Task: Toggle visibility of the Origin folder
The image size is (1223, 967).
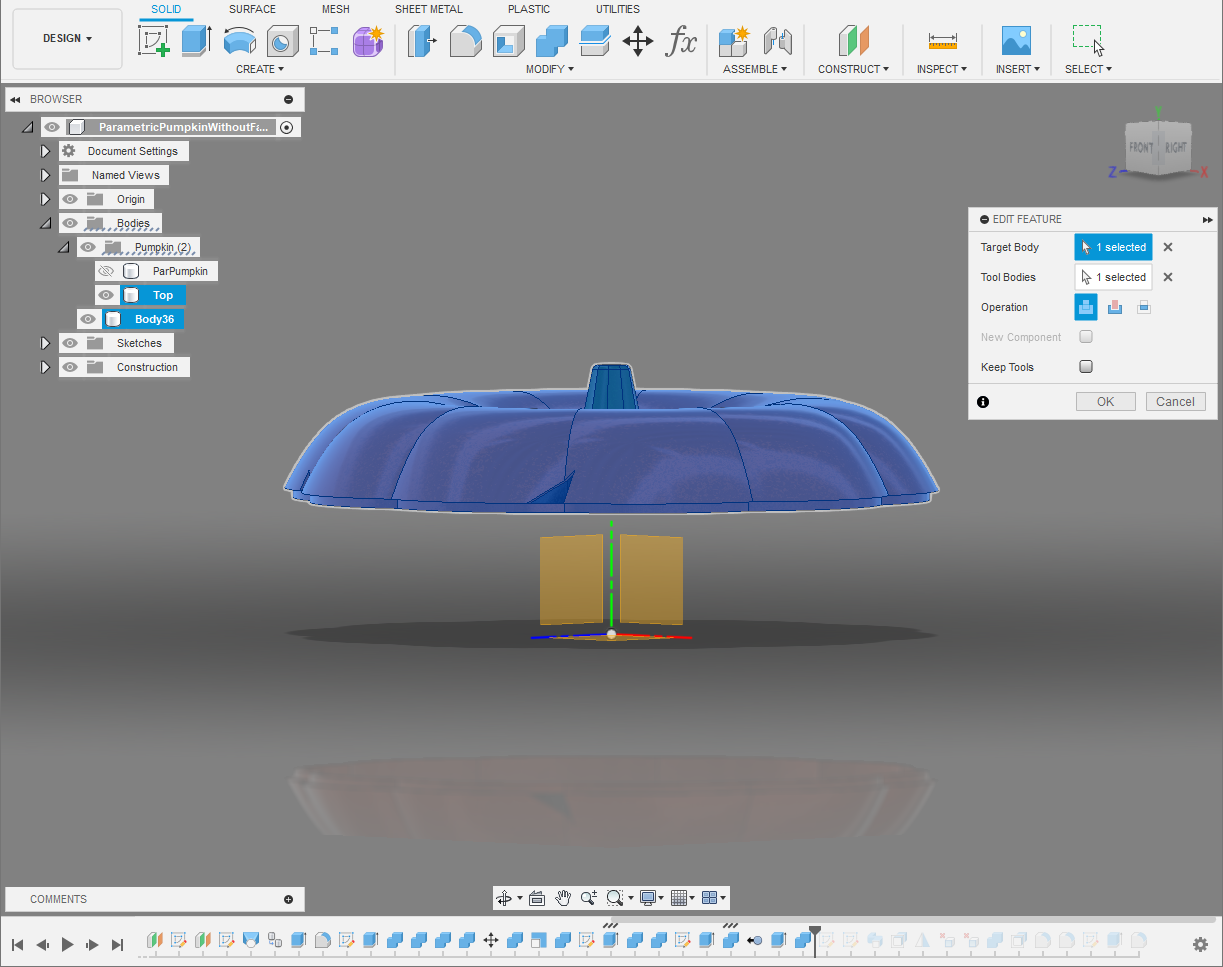Action: click(x=70, y=199)
